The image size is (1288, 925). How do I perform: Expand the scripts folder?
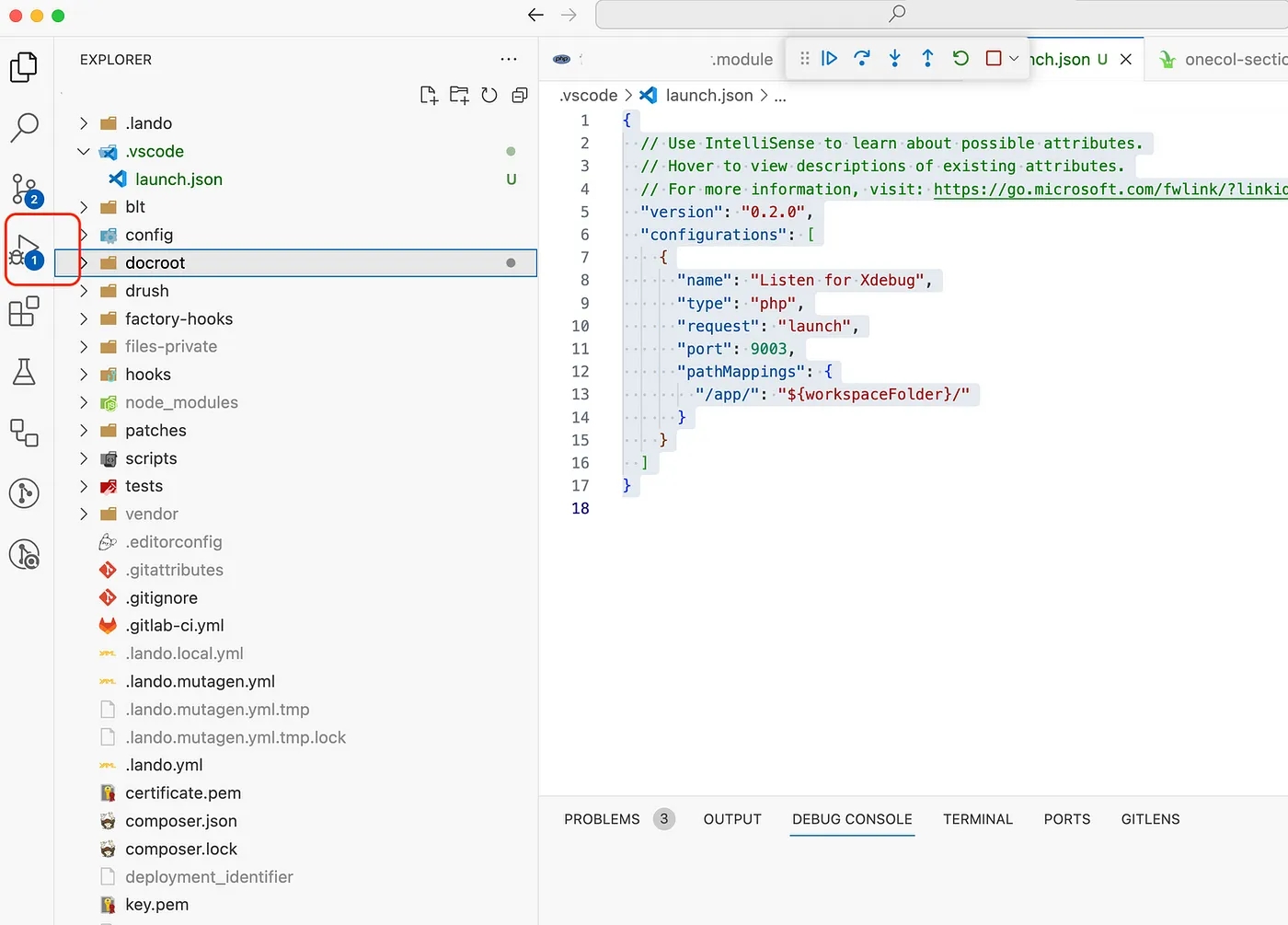(84, 458)
